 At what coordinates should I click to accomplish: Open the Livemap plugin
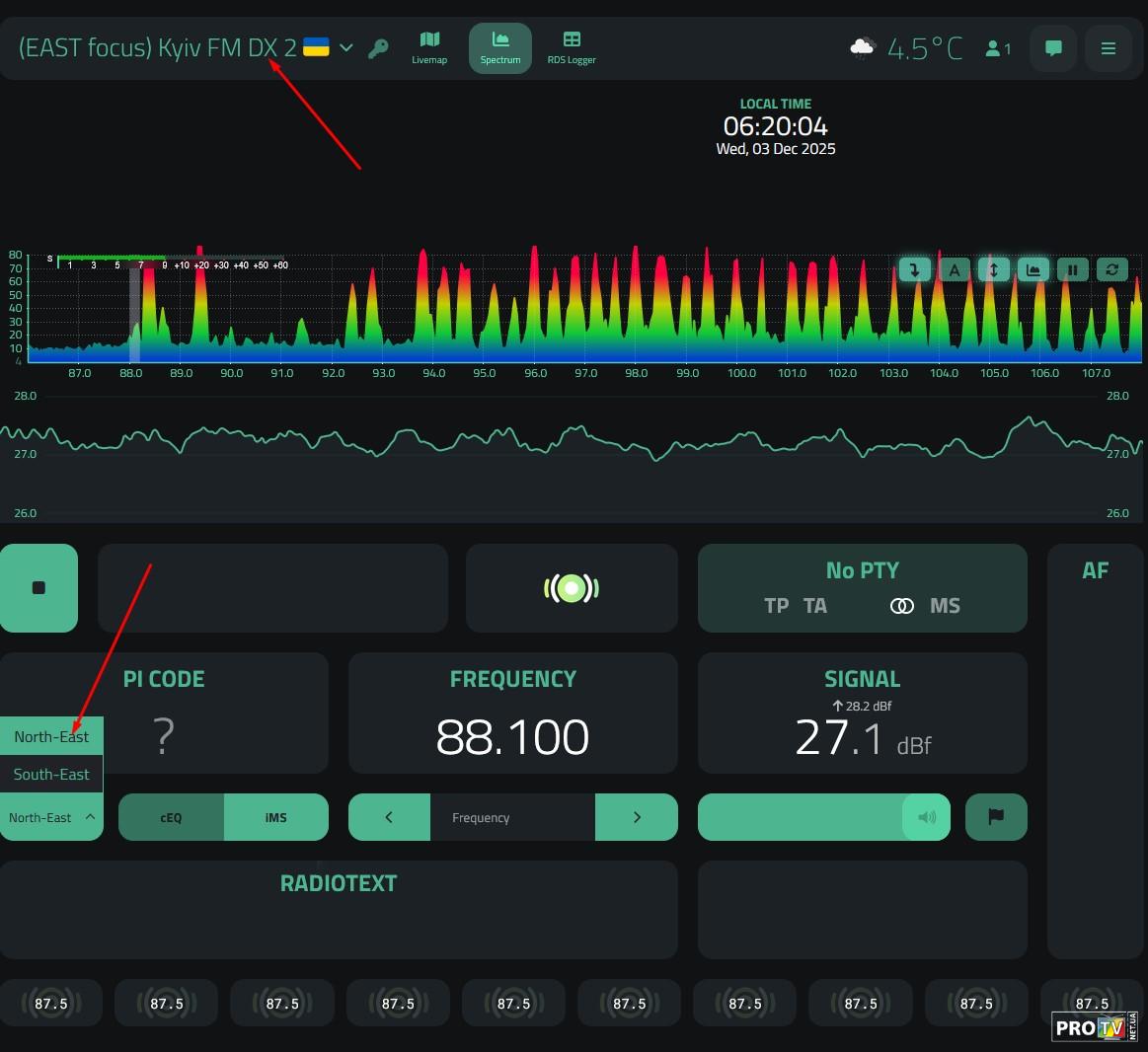[429, 47]
